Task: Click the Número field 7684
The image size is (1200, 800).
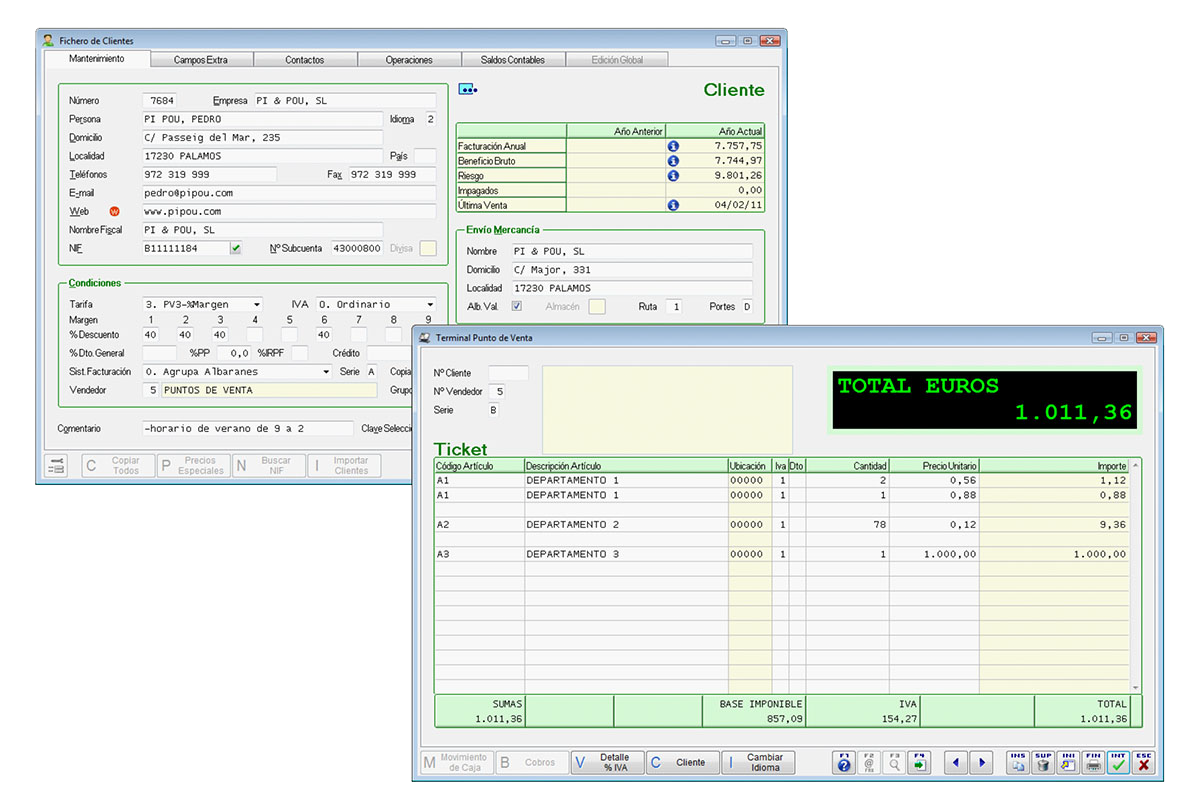Action: (x=160, y=100)
